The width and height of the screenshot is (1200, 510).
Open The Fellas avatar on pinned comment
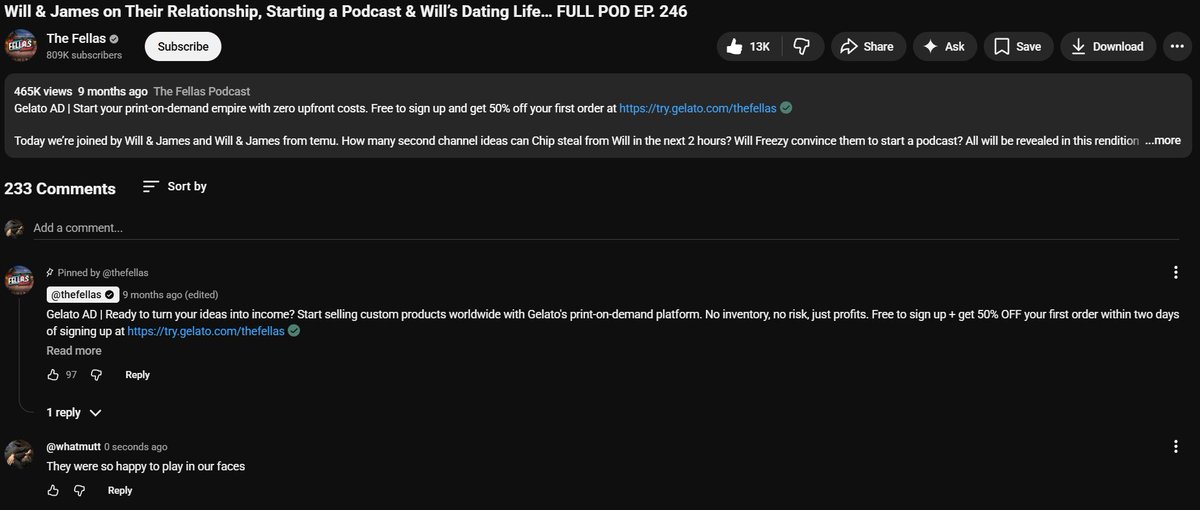pyautogui.click(x=19, y=281)
